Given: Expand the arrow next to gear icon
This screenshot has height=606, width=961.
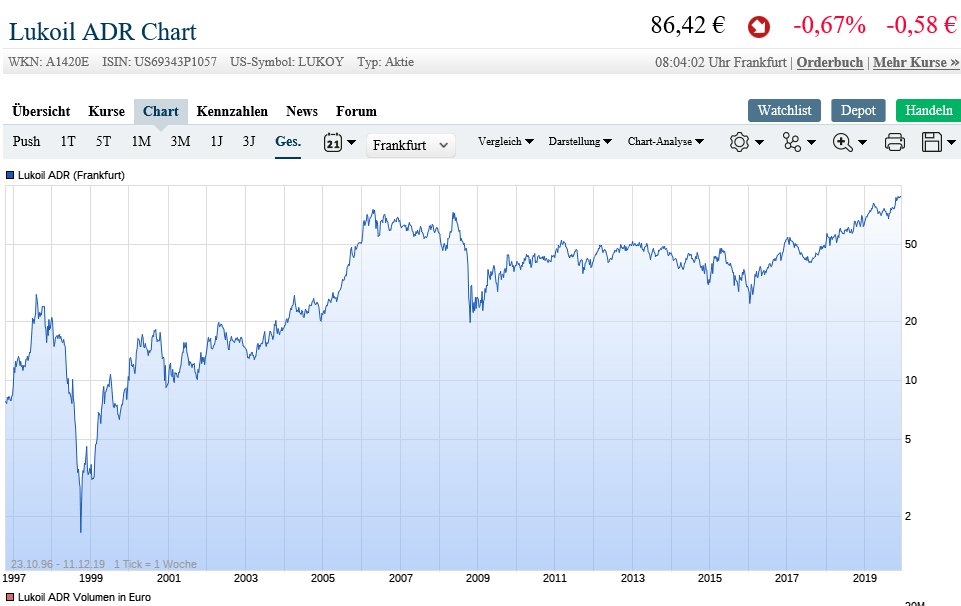Looking at the screenshot, I should 759,142.
